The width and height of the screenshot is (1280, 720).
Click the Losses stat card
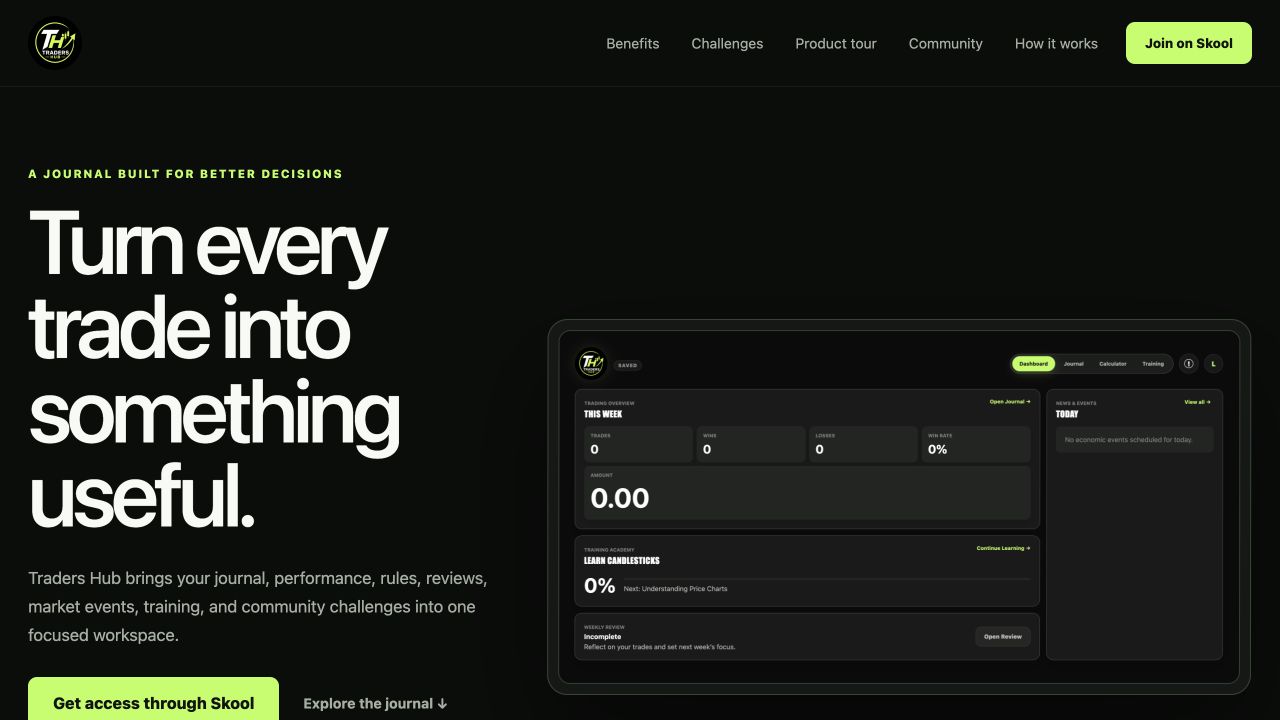863,444
